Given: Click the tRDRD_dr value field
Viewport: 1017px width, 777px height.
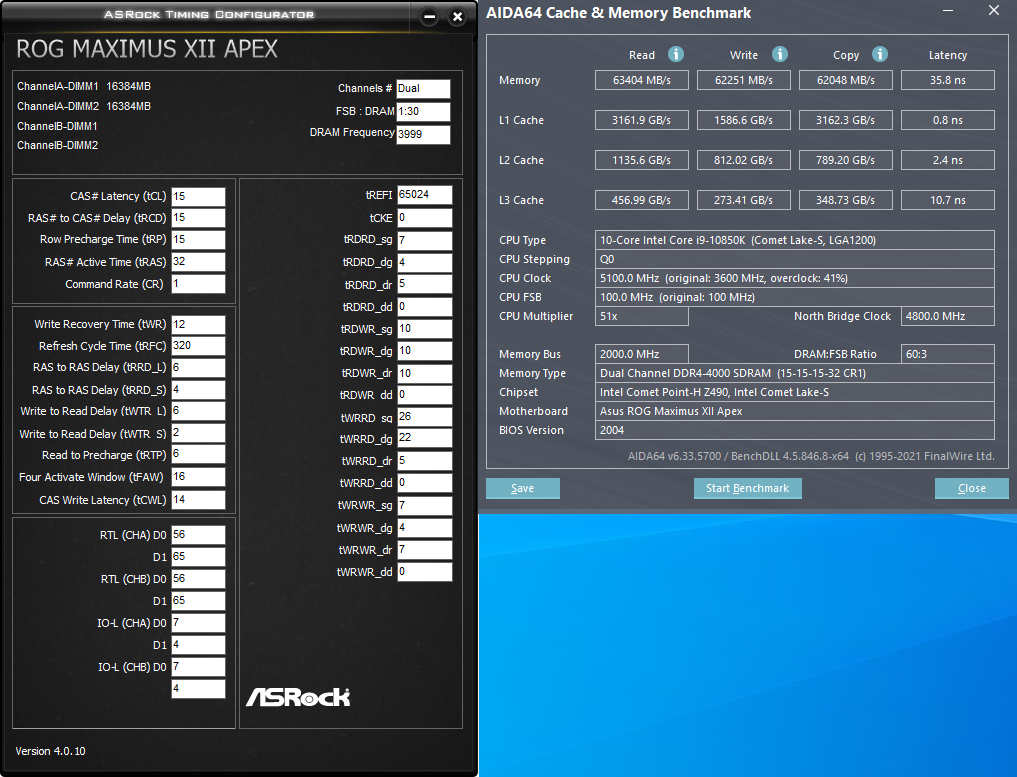Looking at the screenshot, I should [425, 284].
